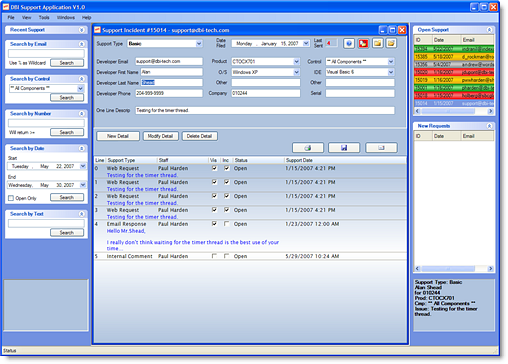Click the printer icon button
Viewport: 508px width, 364px height.
click(x=308, y=148)
